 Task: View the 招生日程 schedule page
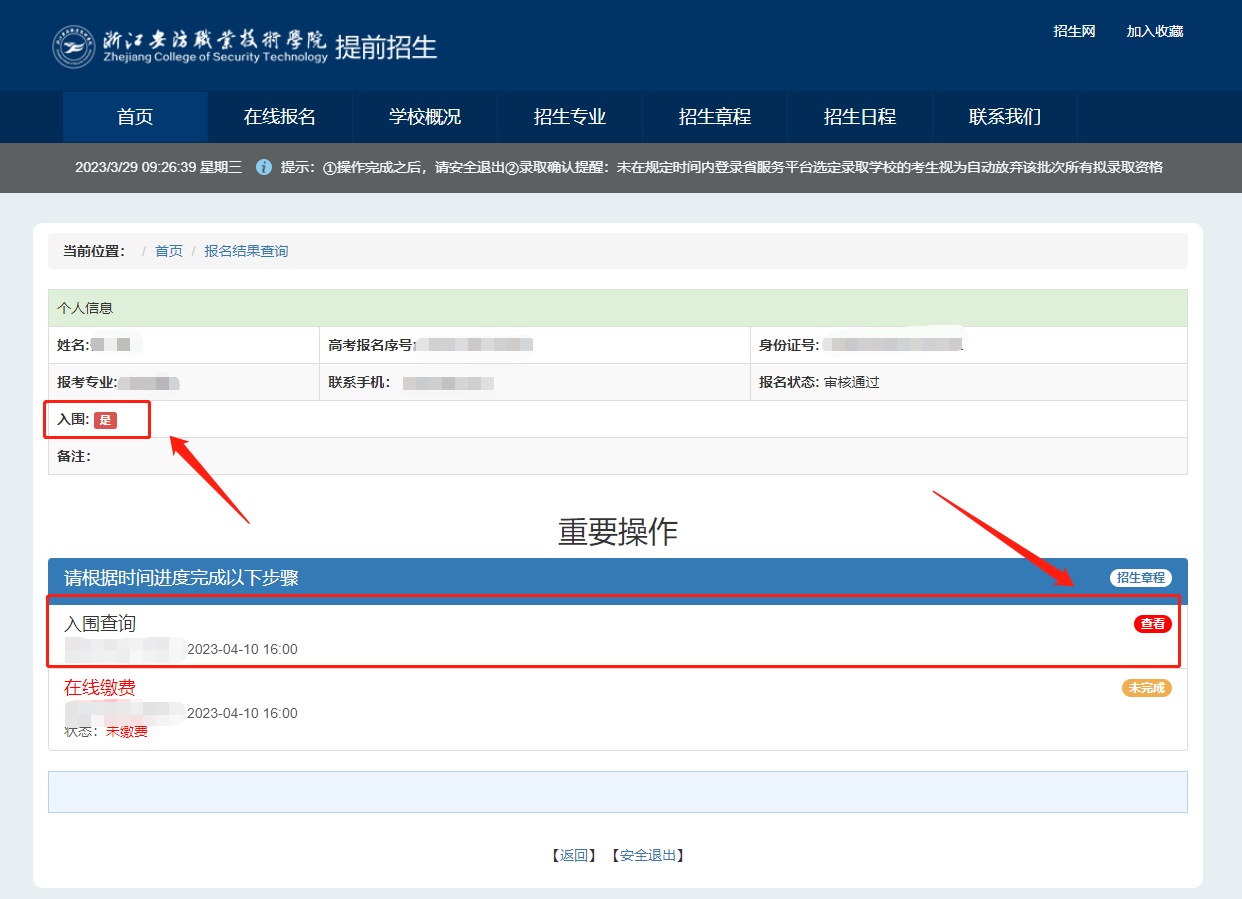coord(860,117)
